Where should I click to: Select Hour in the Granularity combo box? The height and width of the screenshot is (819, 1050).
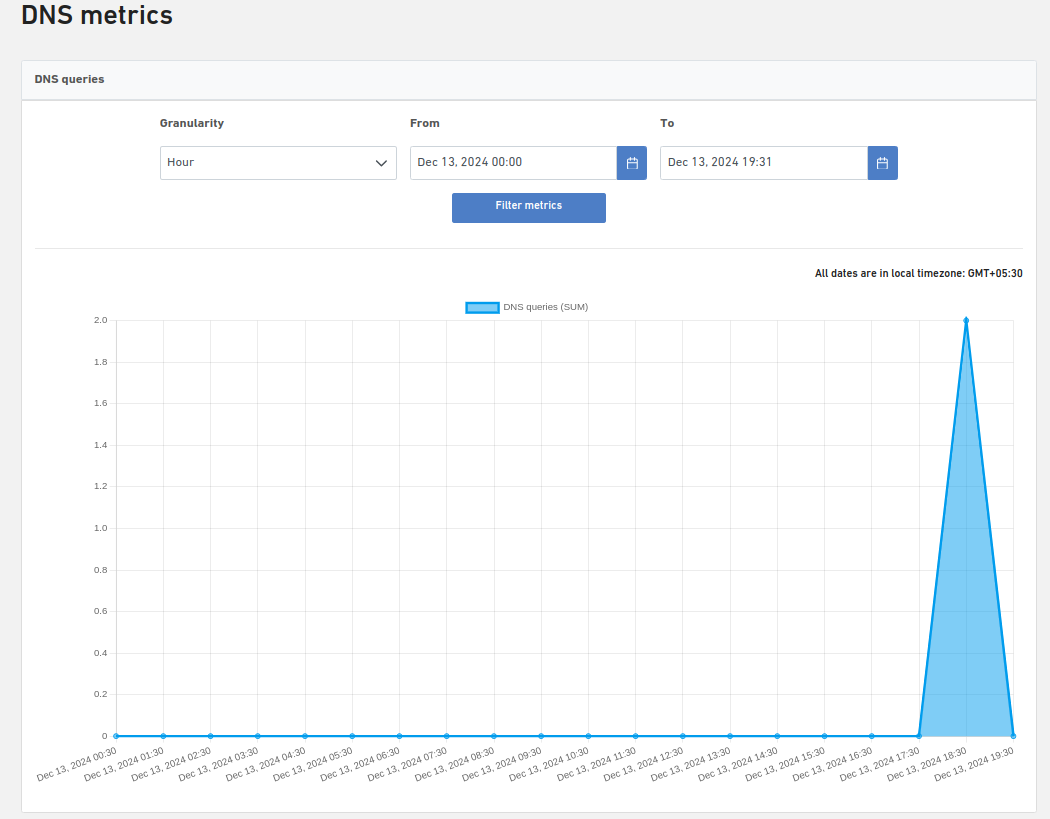pos(278,162)
